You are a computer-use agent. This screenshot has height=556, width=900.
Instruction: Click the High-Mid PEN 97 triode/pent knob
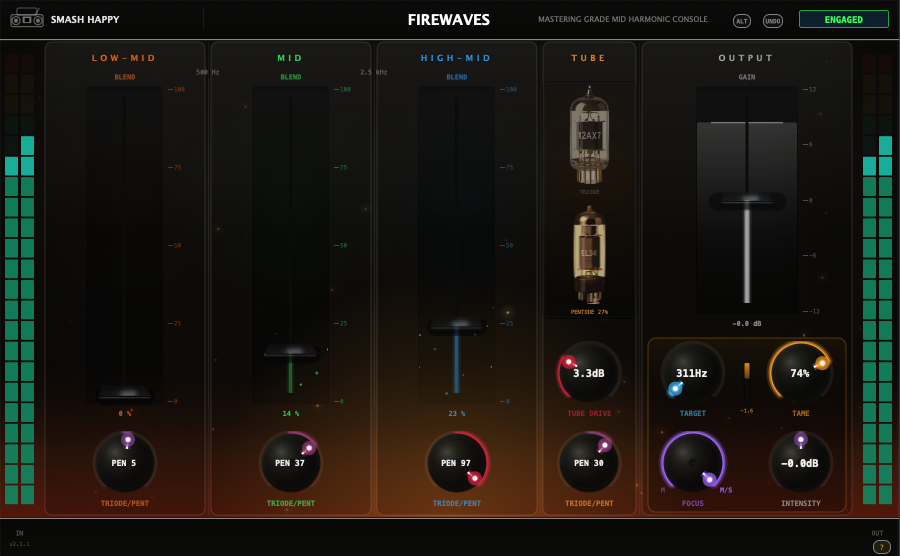point(456,462)
